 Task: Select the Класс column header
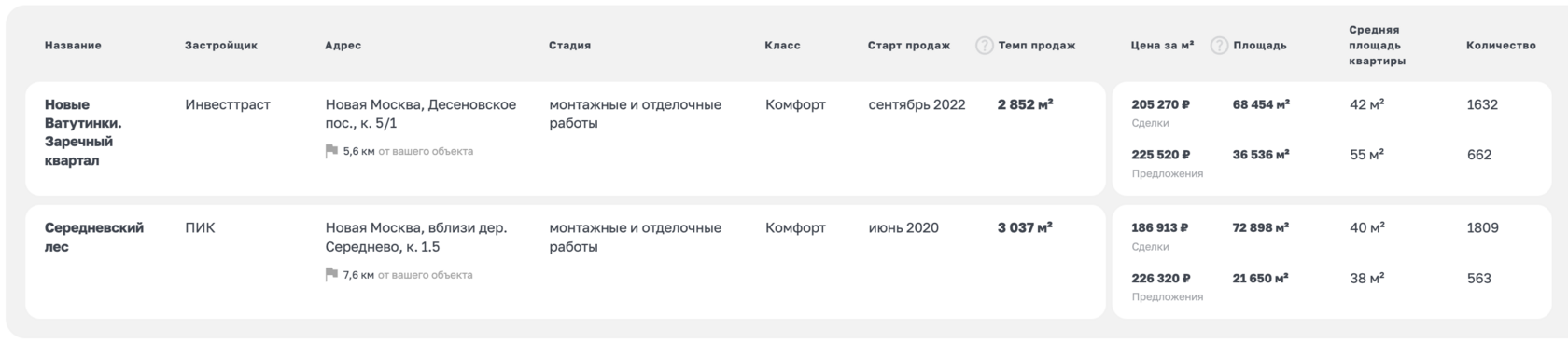pyautogui.click(x=782, y=45)
